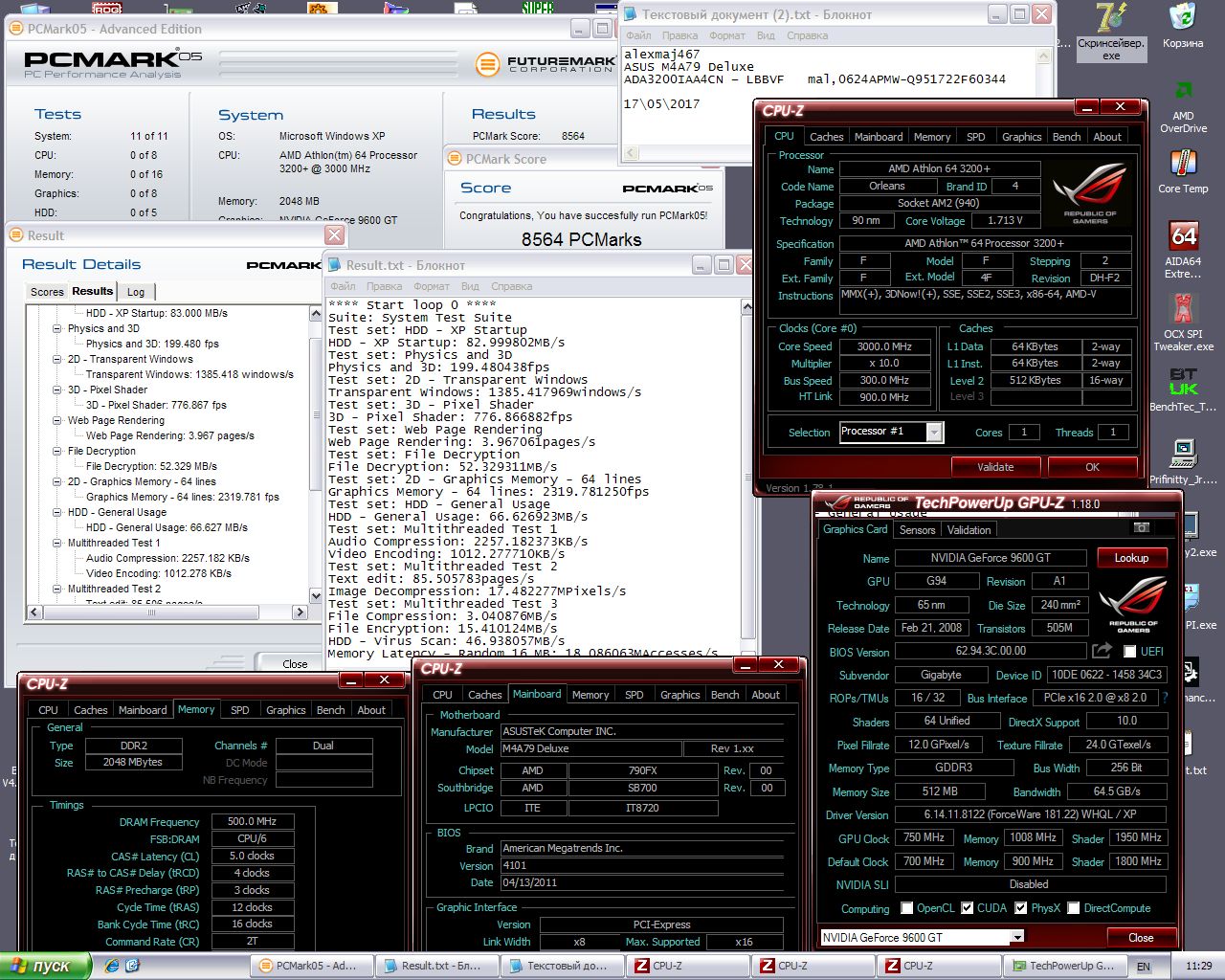Collapse HDD - General Usage node
This screenshot has height=980, width=1225.
tap(57, 512)
